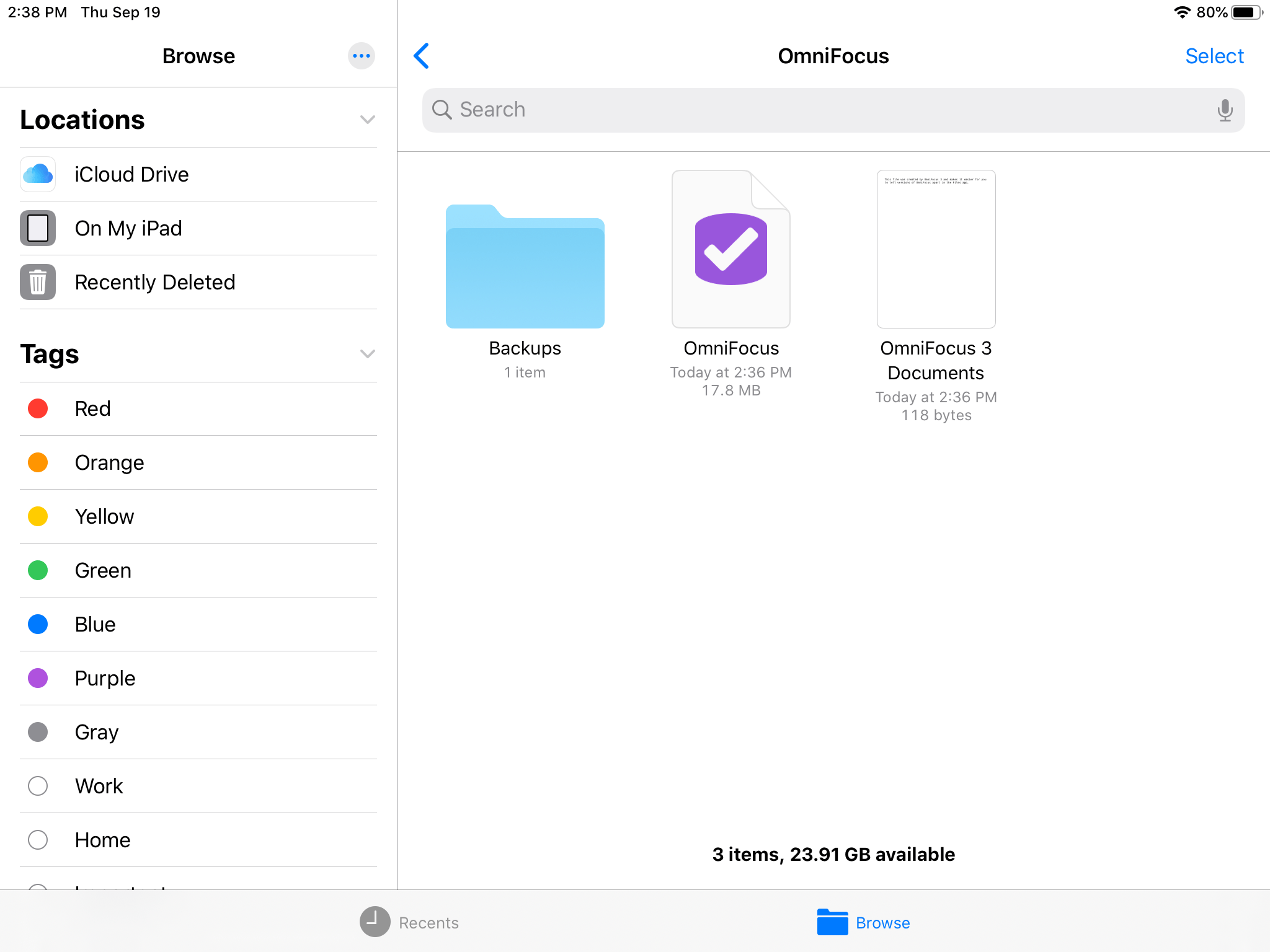
Task: Tap the back chevron to go back
Action: 421,56
